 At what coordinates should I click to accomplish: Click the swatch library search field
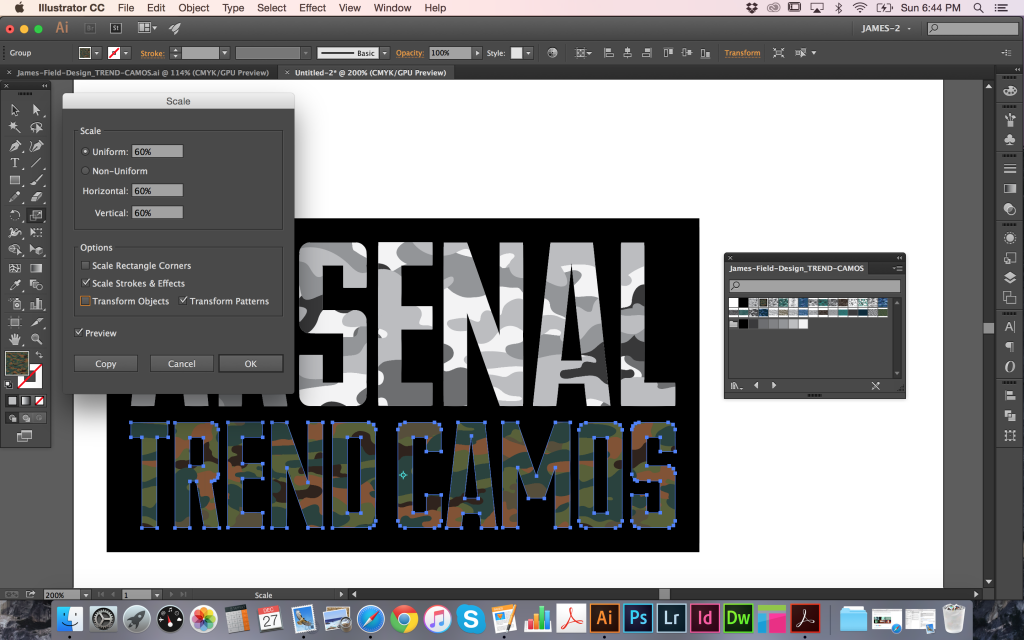click(814, 285)
